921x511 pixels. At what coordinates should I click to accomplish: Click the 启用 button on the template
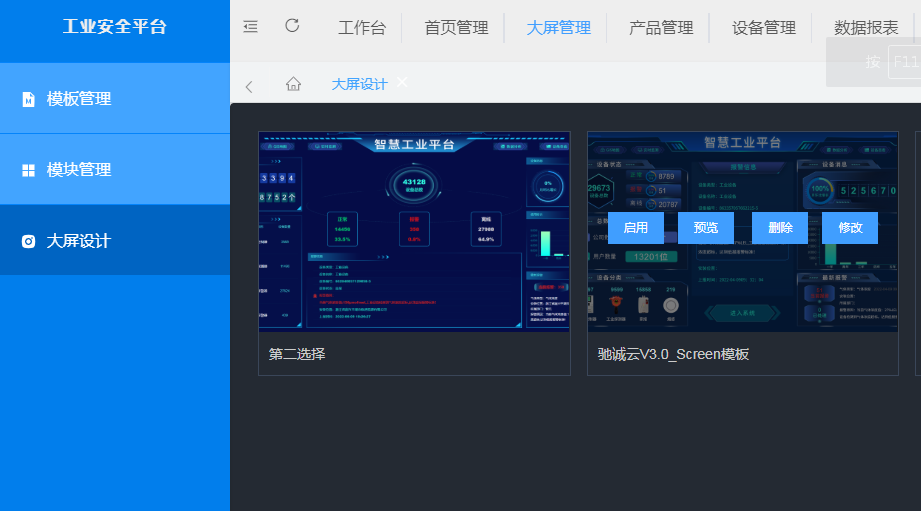coord(636,228)
